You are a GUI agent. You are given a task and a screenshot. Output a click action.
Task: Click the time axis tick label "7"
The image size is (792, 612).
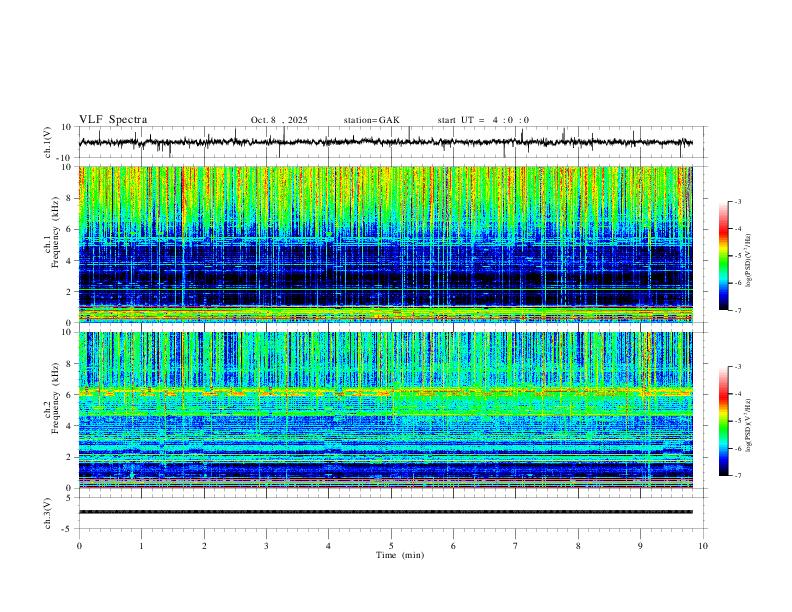coord(516,546)
